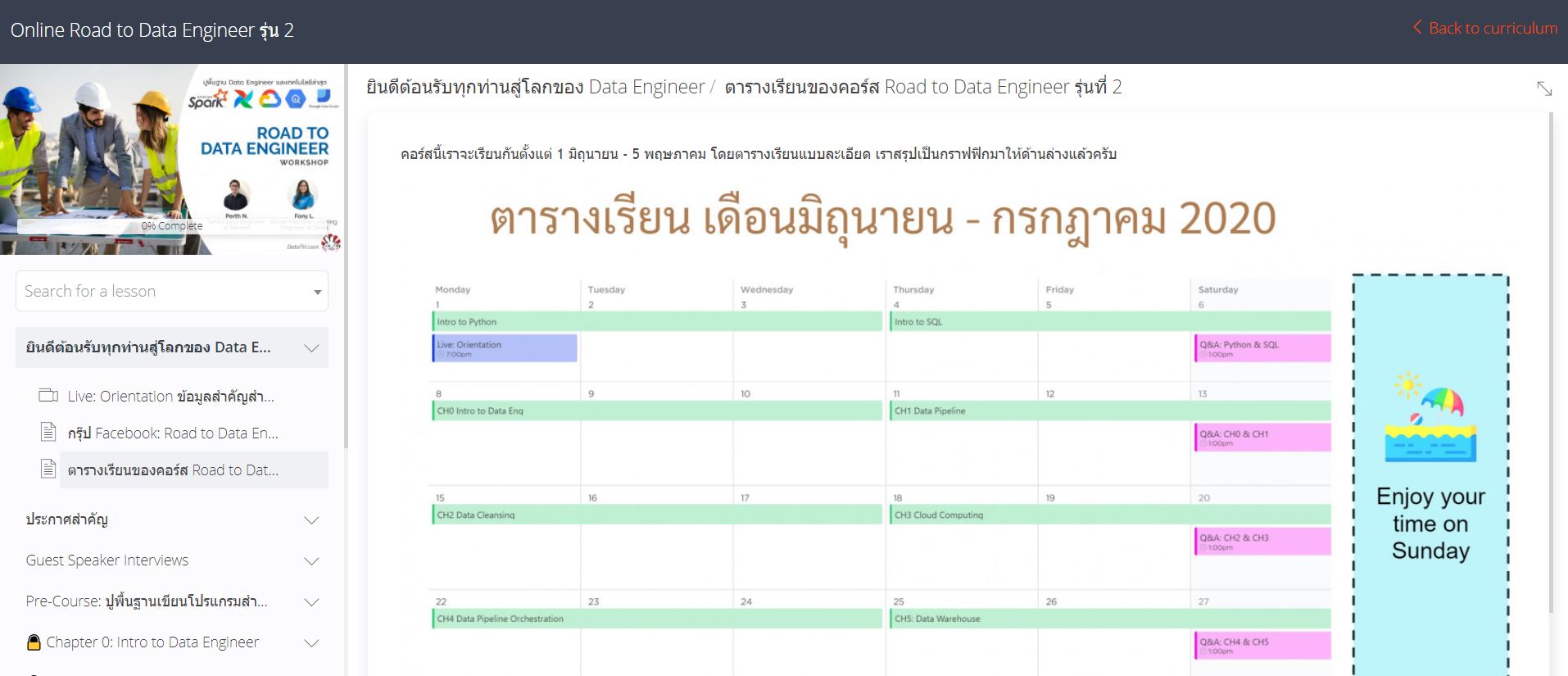Click the ตารางเรียนของคอร์ส Road to Data Engineer รุ่นที่ 2 heading
This screenshot has width=1568, height=676.
[x=923, y=87]
